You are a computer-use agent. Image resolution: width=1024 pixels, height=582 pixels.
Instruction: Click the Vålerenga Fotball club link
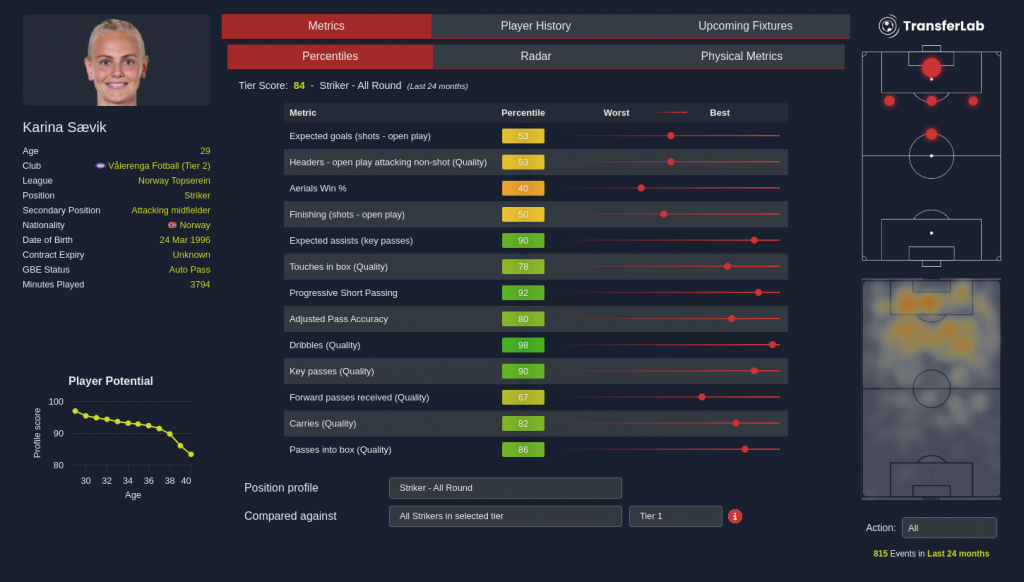coord(158,165)
